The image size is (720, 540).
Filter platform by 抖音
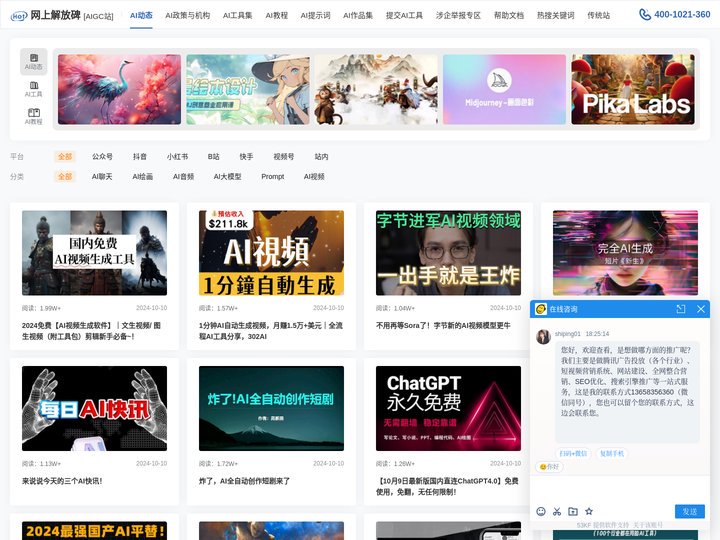pos(140,157)
